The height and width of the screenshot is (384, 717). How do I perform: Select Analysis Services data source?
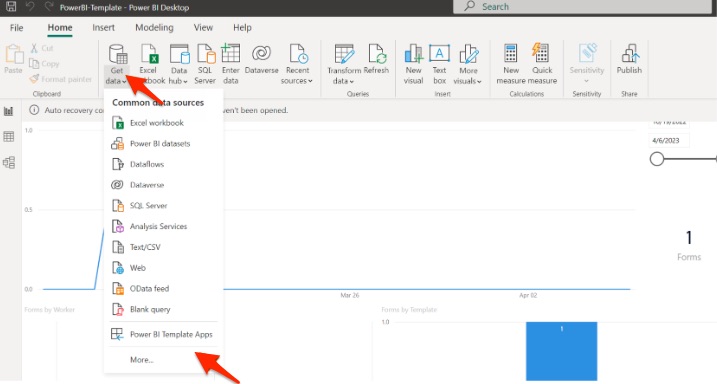click(164, 226)
